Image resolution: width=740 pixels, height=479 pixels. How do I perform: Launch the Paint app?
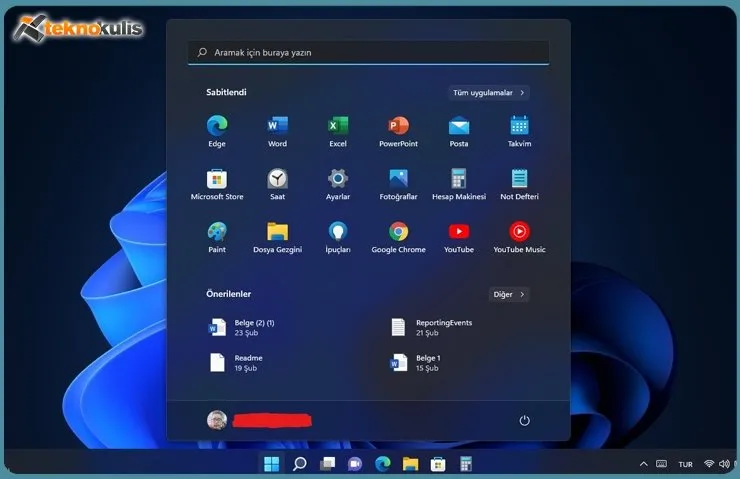pos(217,237)
